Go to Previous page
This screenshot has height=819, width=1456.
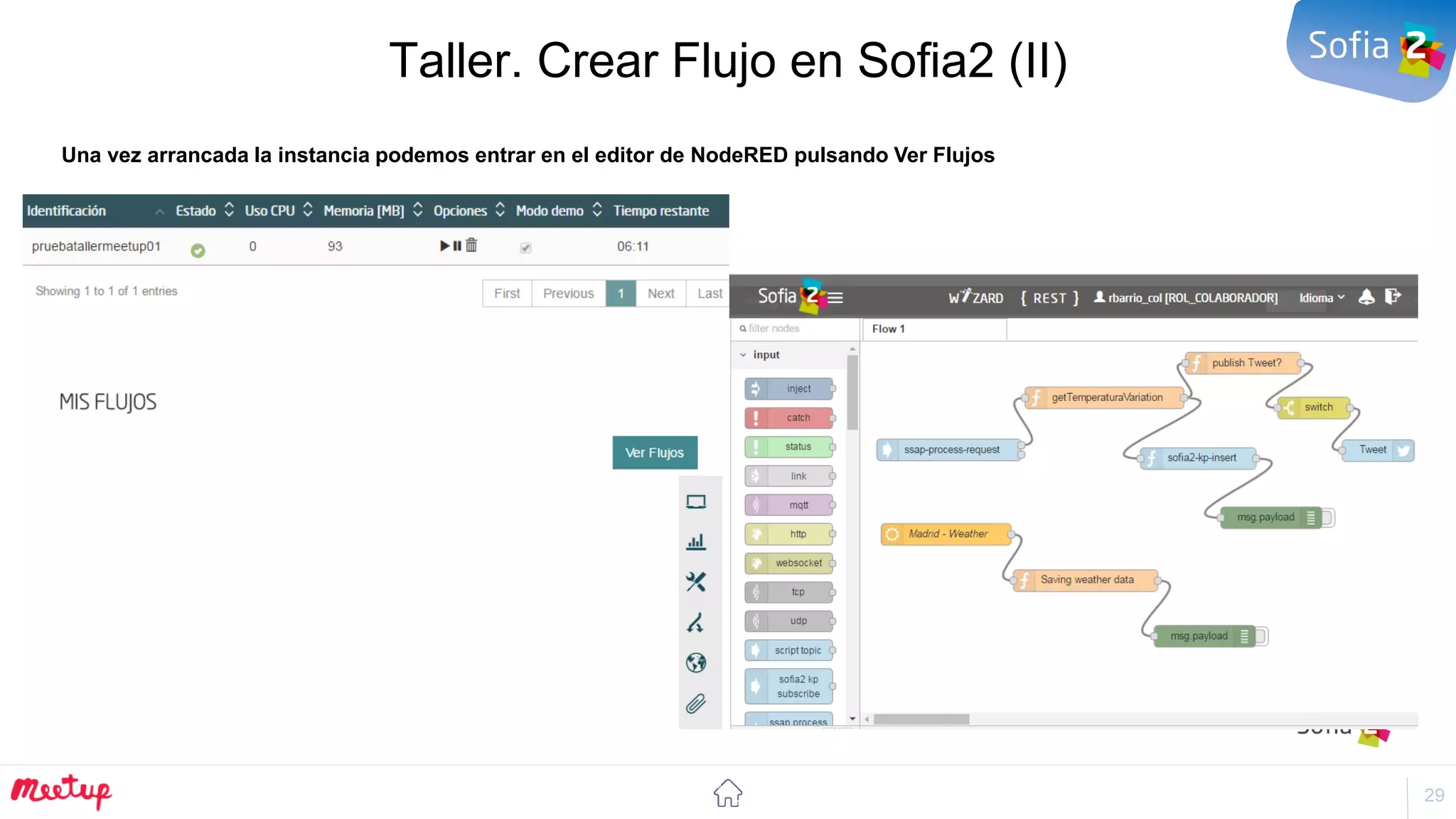coord(568,293)
